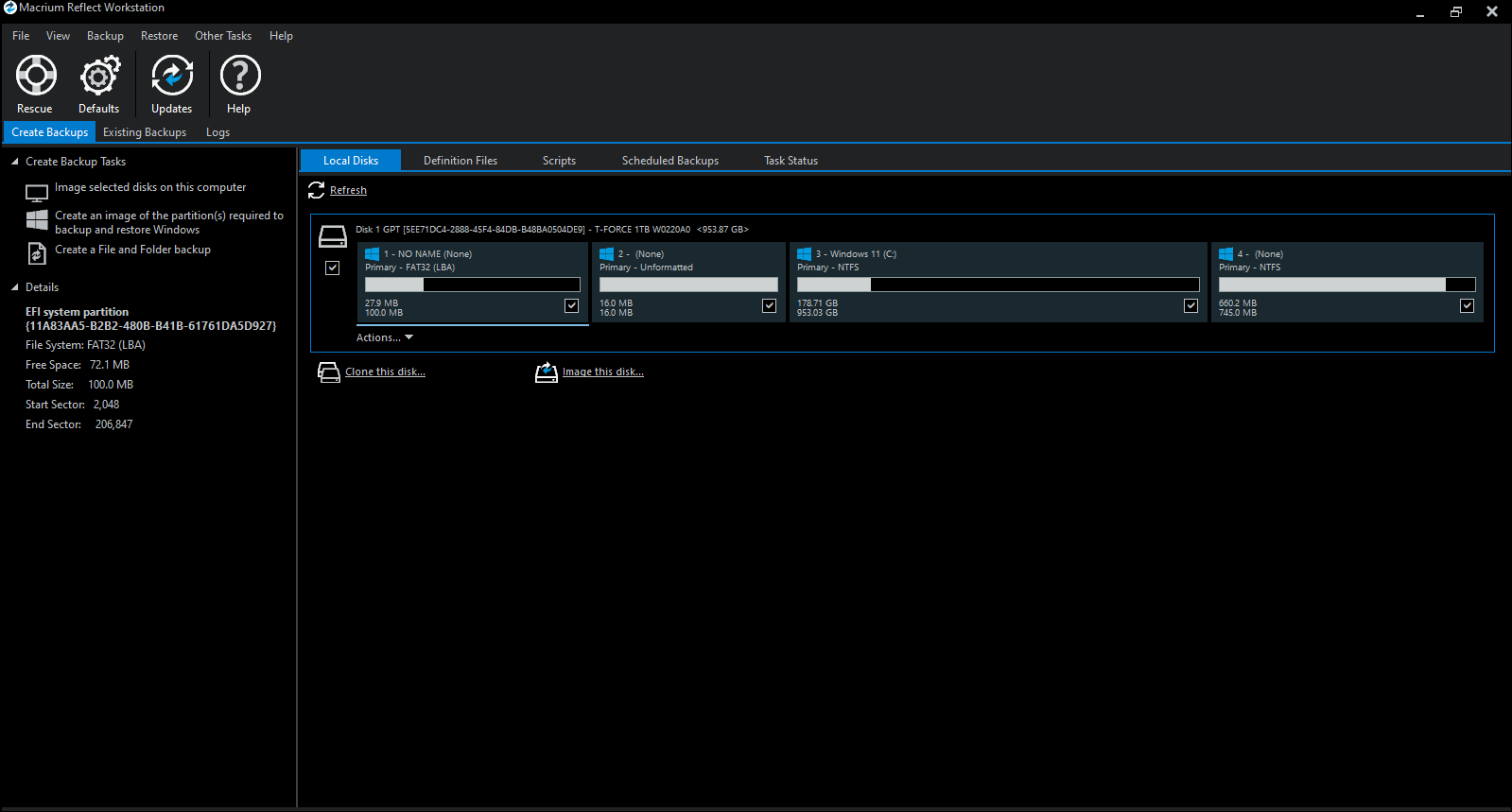Click the Windows flag icon on partition 3 Windows 11

pyautogui.click(x=805, y=254)
